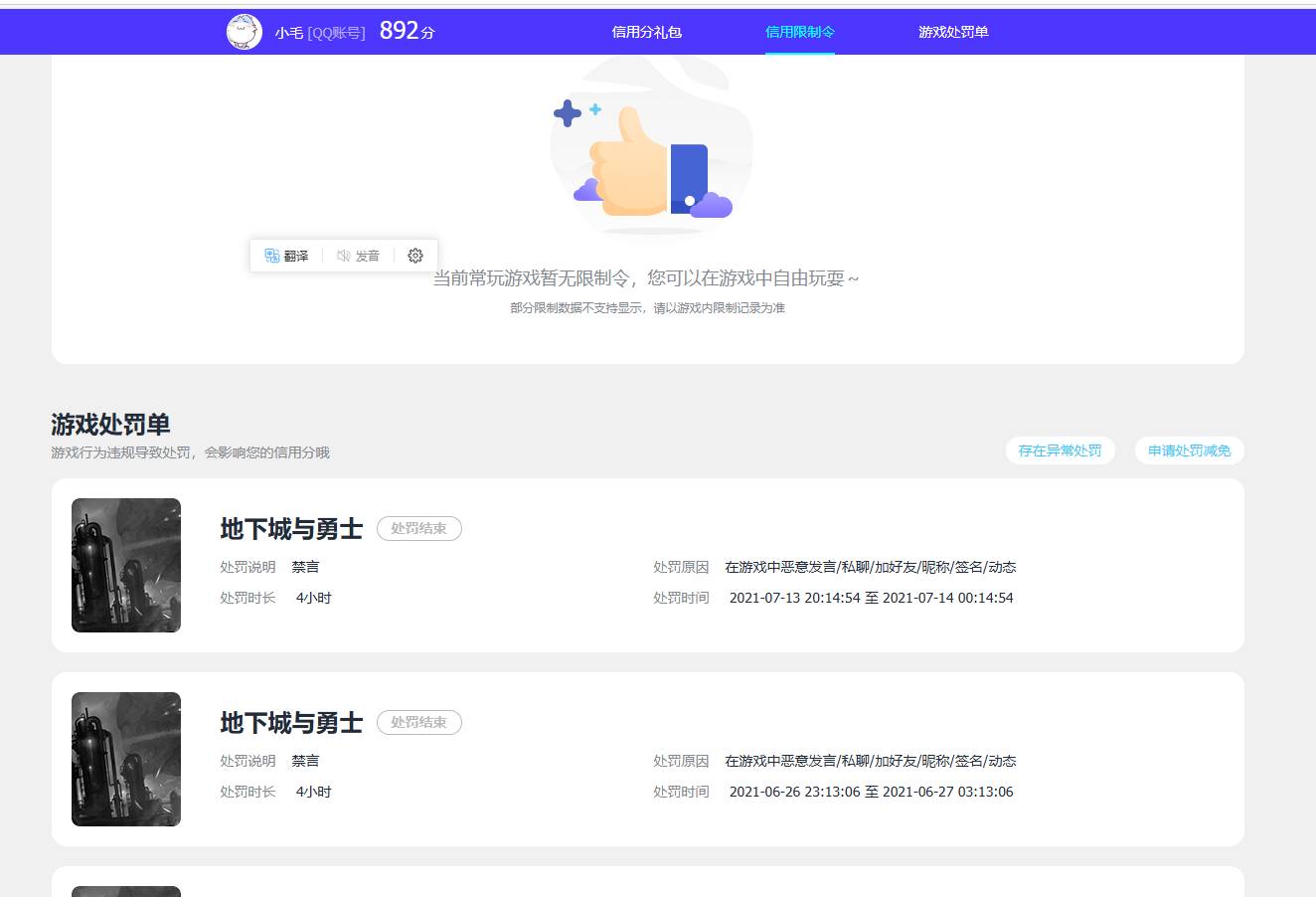Click 处罚结束 badge on second penalty
Image resolution: width=1316 pixels, height=897 pixels.
[x=418, y=722]
